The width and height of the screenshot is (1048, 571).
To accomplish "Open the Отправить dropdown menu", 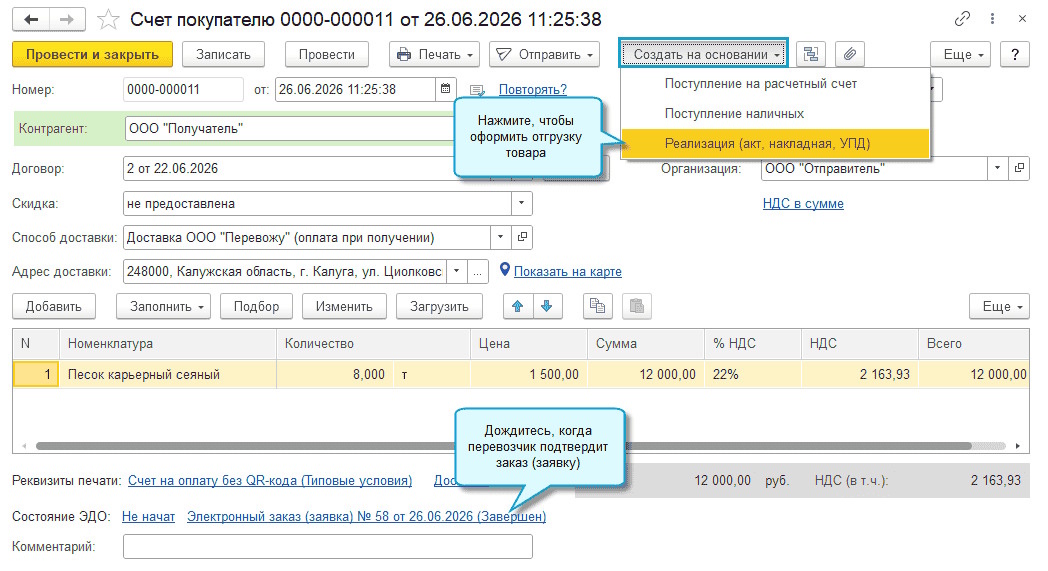I will tap(544, 54).
